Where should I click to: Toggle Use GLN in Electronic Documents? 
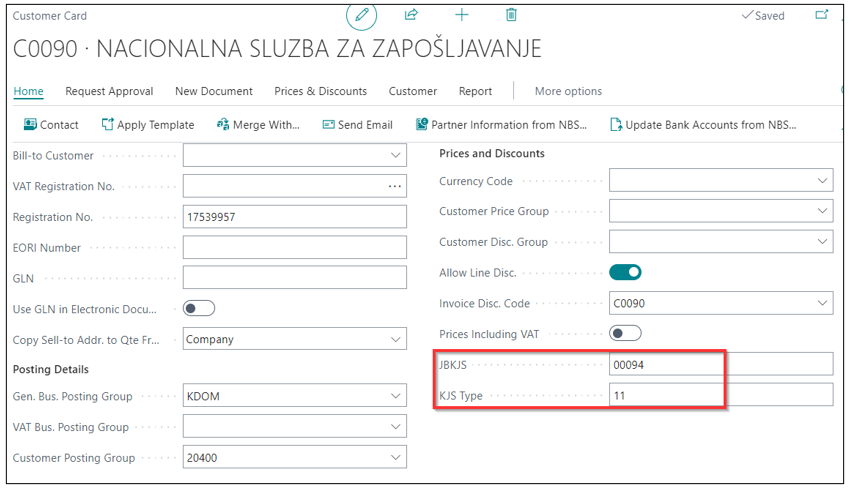pos(199,308)
